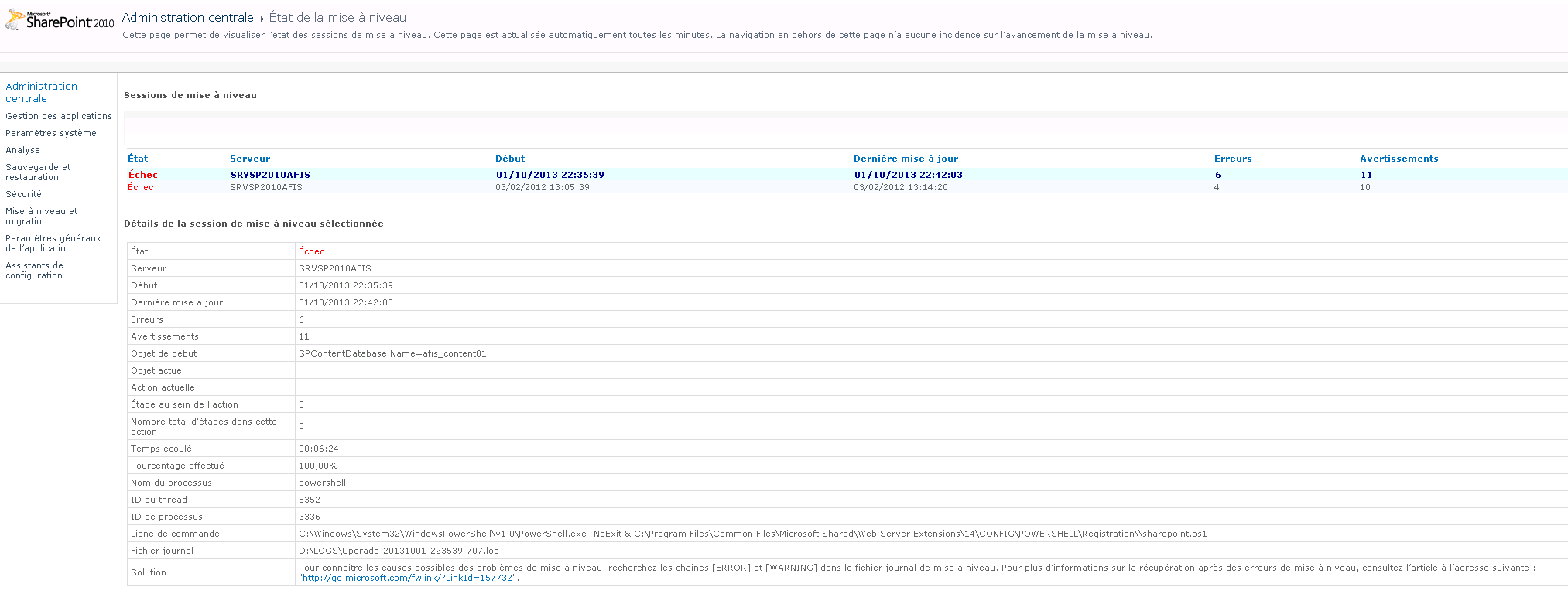Sort by Erreurs column header
Image resolution: width=1568 pixels, height=611 pixels.
1232,159
